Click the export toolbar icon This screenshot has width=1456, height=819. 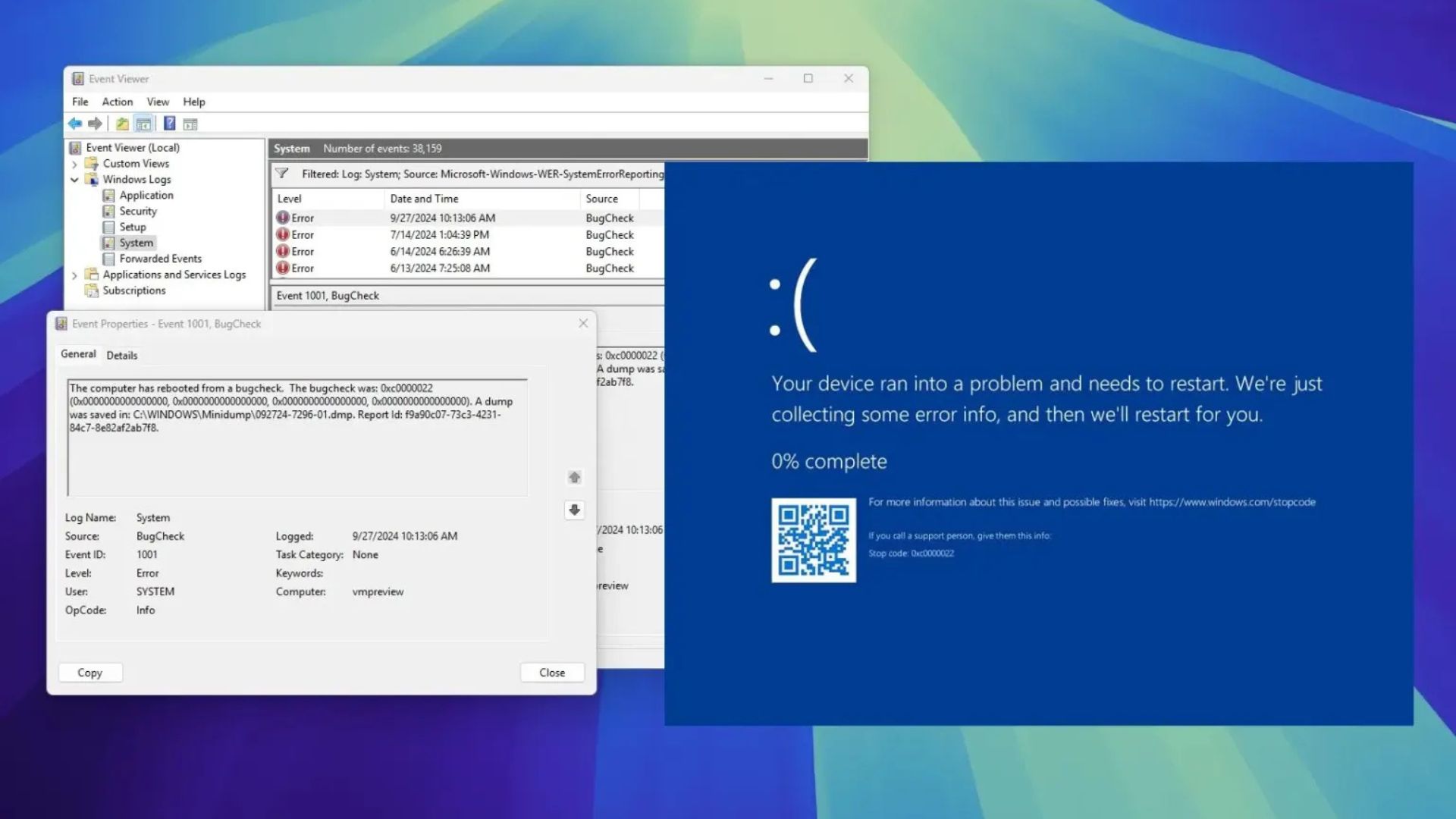point(122,123)
